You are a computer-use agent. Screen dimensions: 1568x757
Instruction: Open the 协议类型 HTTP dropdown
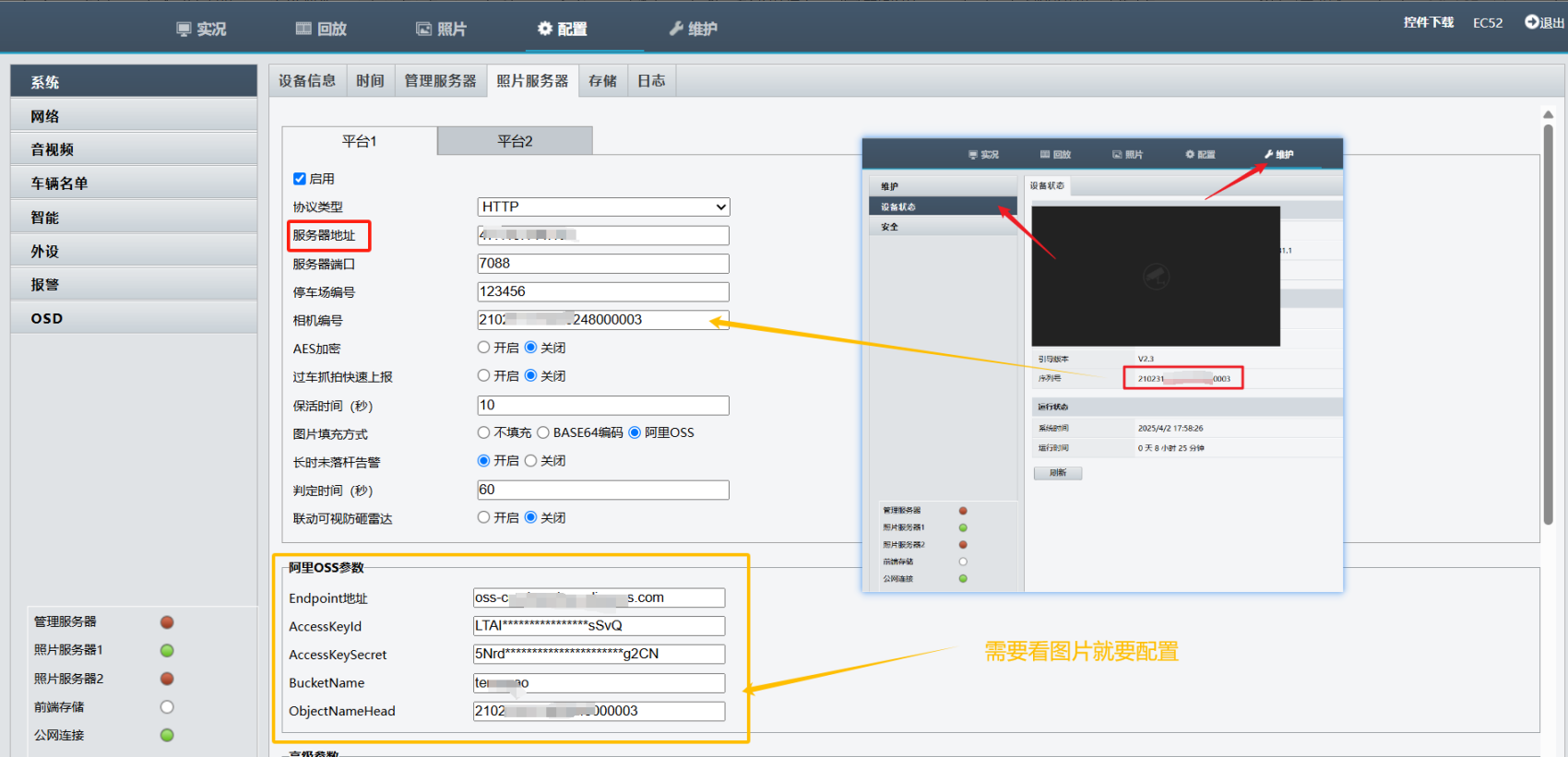603,207
